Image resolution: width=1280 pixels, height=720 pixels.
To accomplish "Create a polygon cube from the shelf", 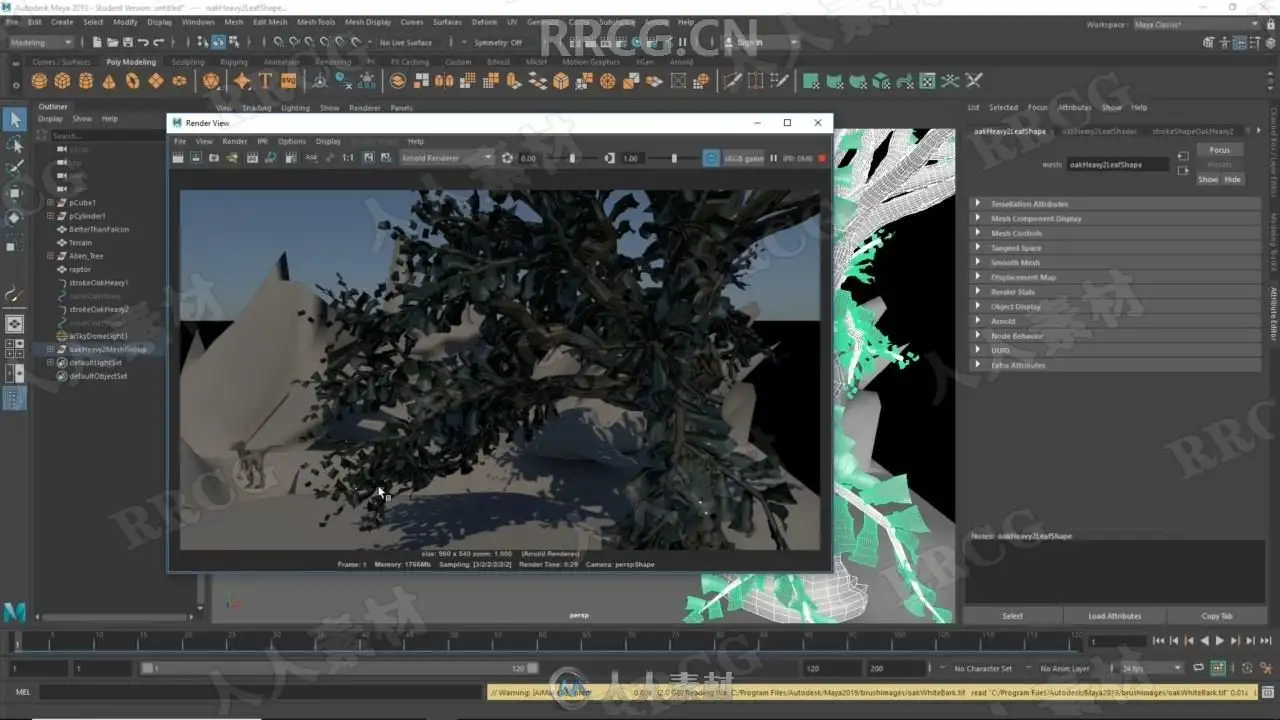I will tap(63, 81).
